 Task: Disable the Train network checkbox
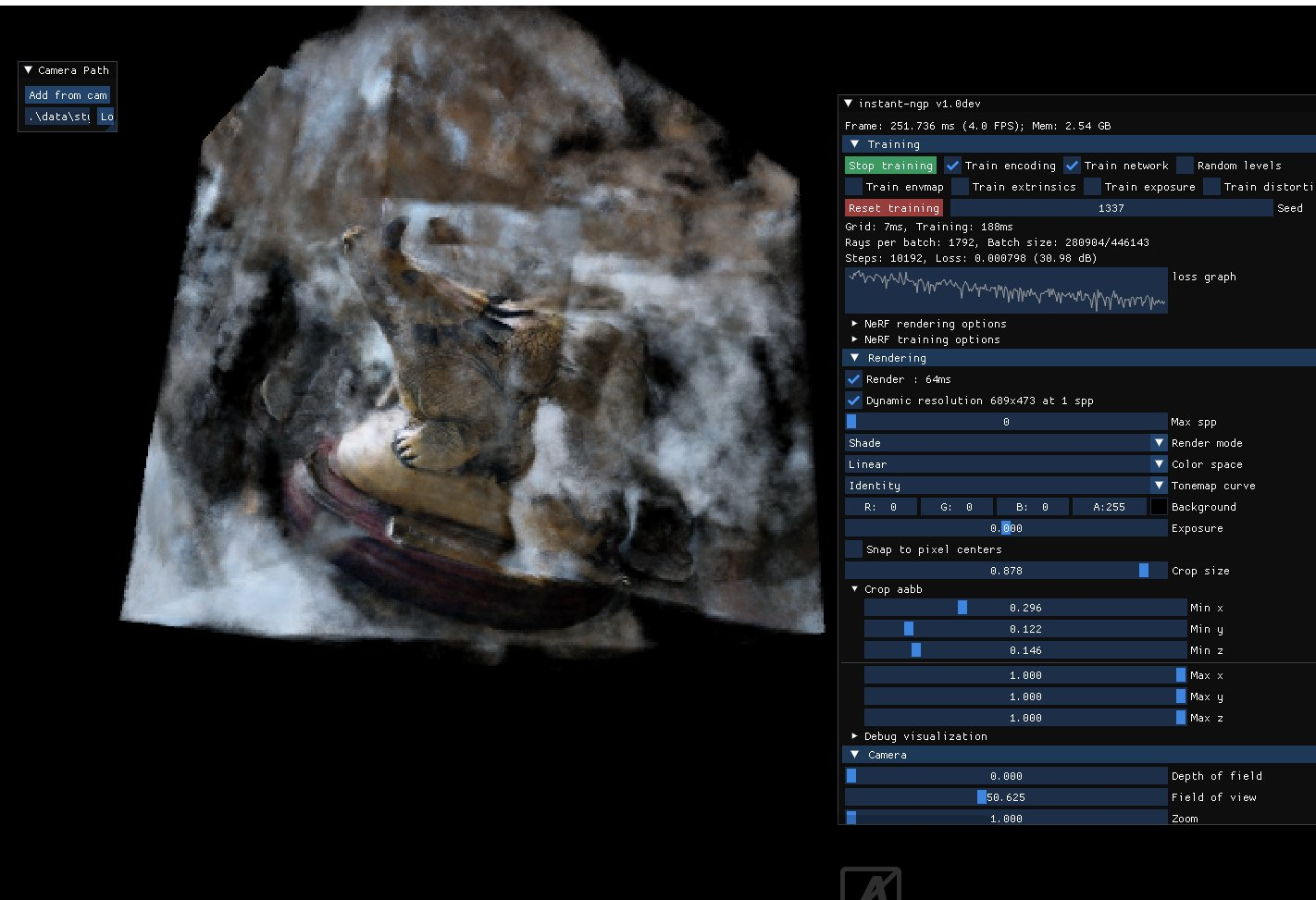point(1072,166)
